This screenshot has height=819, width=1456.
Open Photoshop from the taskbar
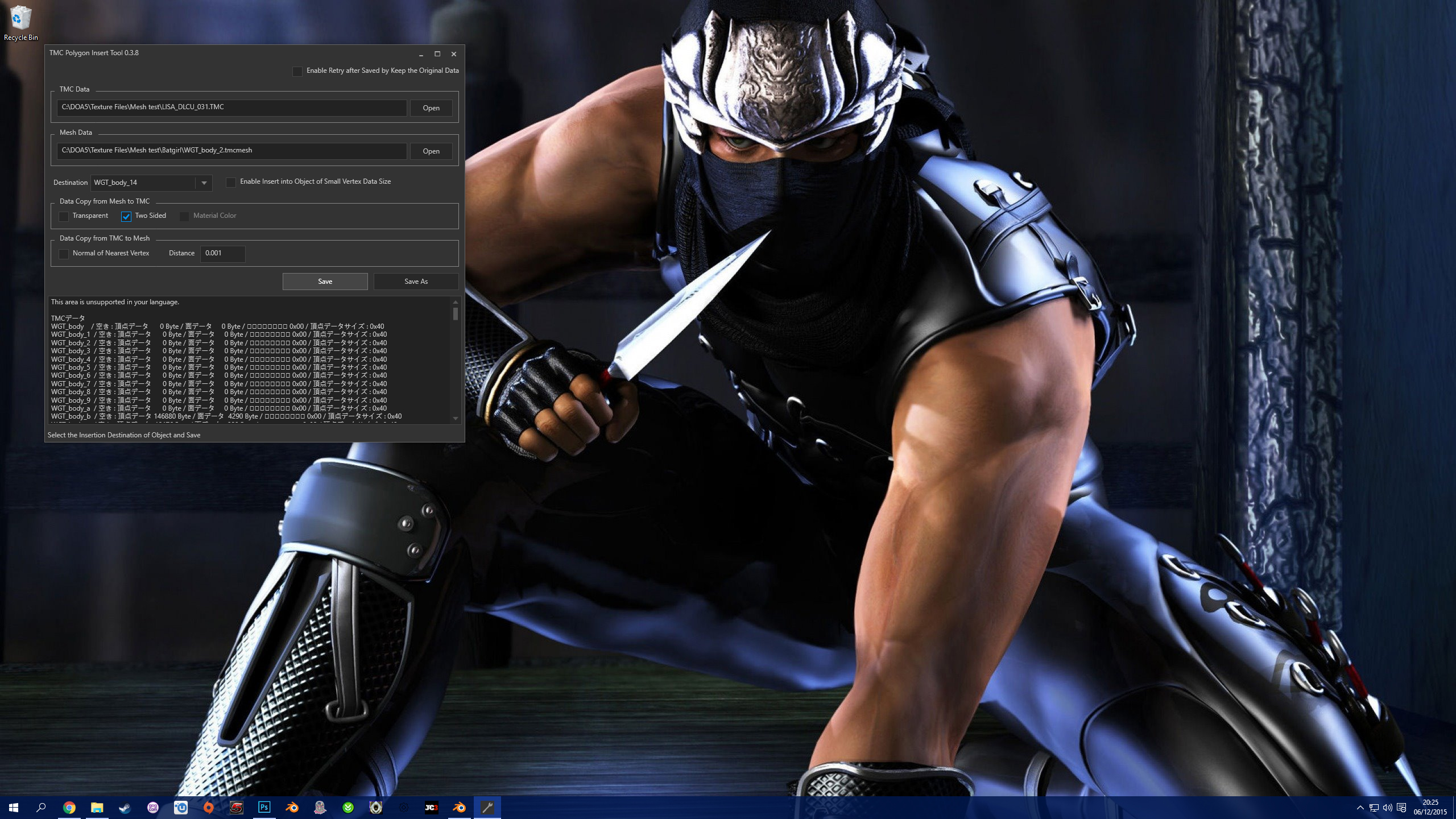pyautogui.click(x=264, y=807)
